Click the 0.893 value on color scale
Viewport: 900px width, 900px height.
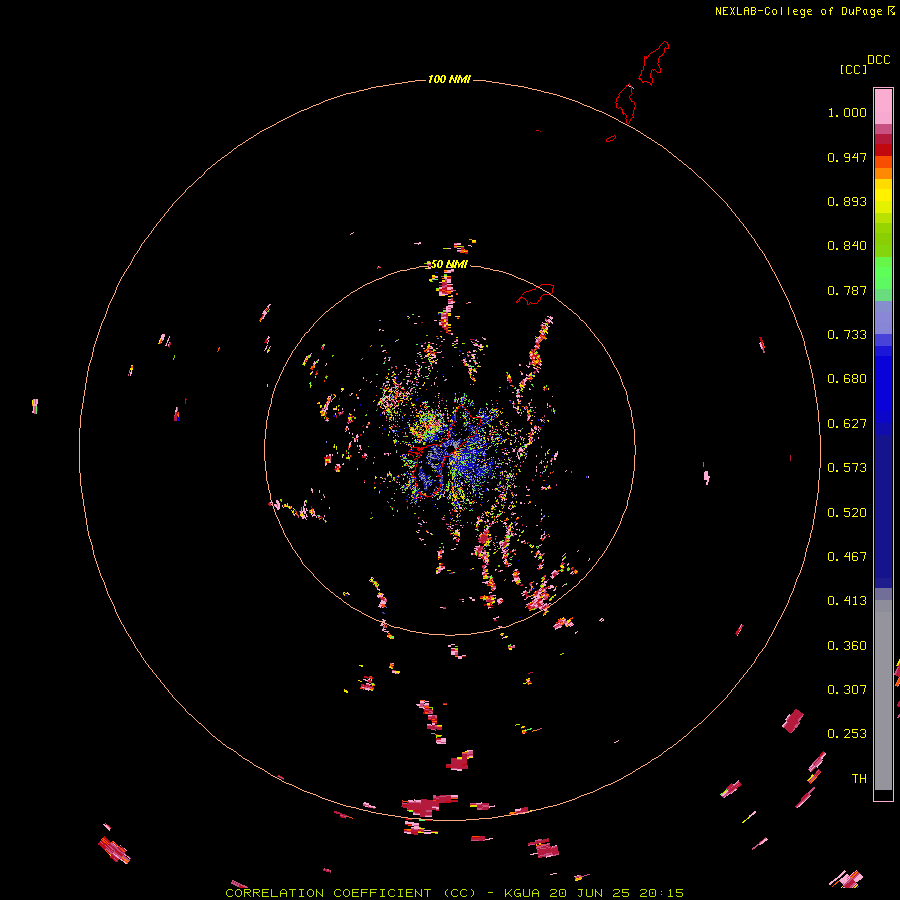click(x=847, y=201)
